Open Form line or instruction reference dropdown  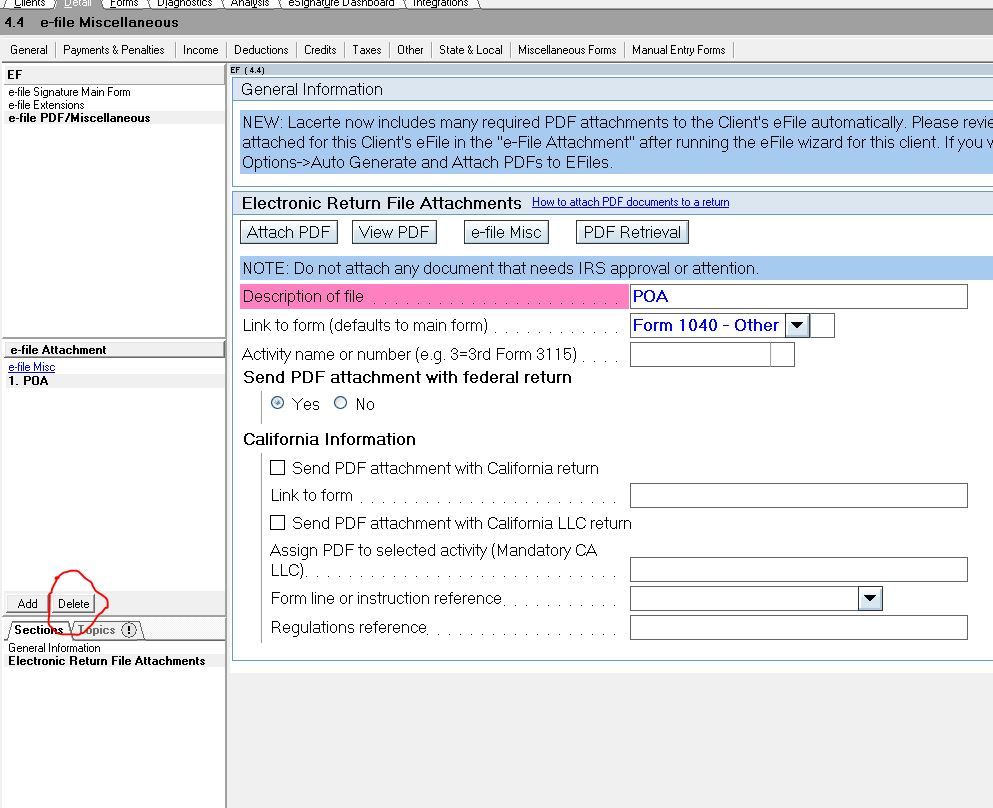(x=870, y=598)
